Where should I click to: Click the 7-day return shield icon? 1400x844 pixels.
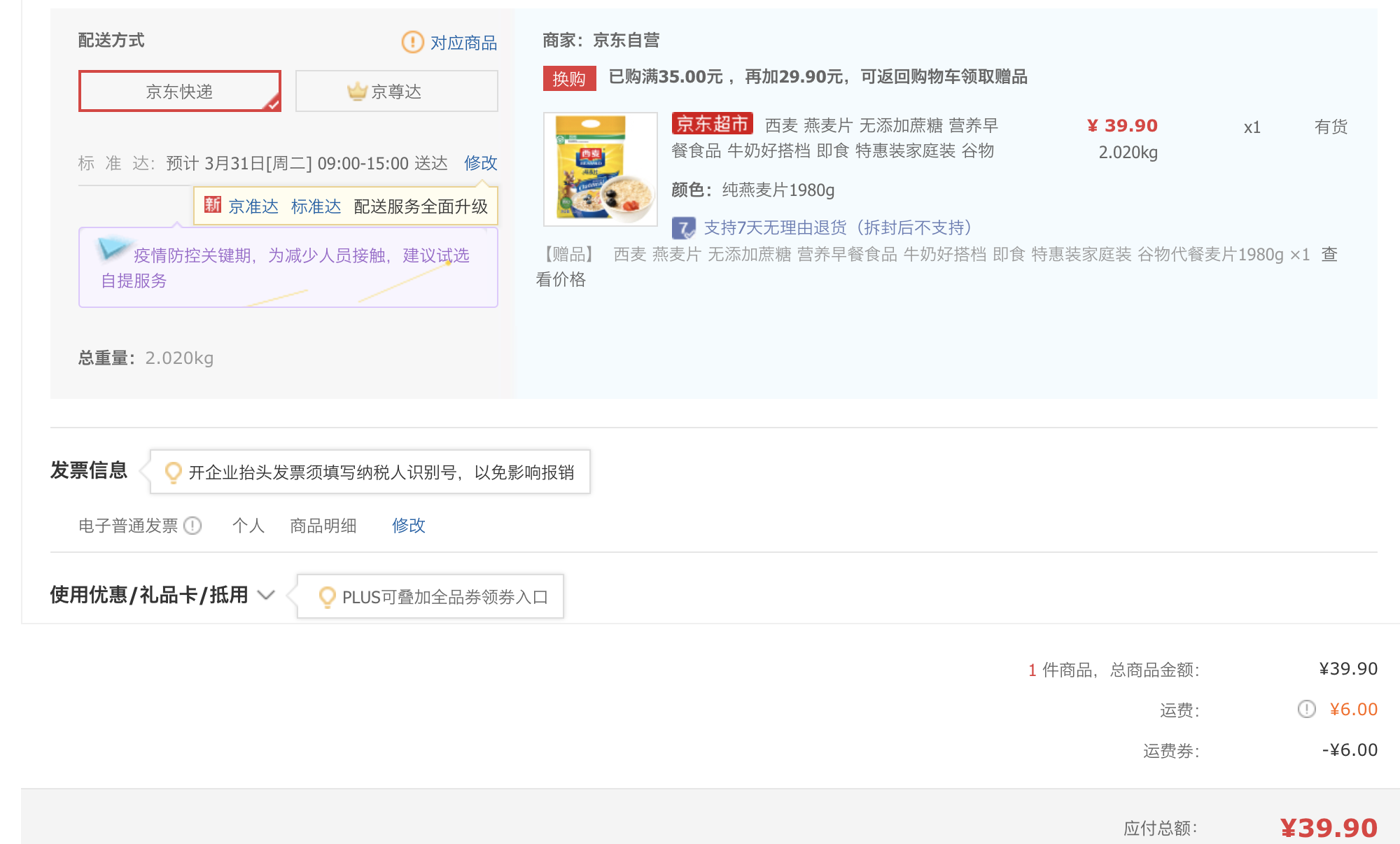point(683,228)
